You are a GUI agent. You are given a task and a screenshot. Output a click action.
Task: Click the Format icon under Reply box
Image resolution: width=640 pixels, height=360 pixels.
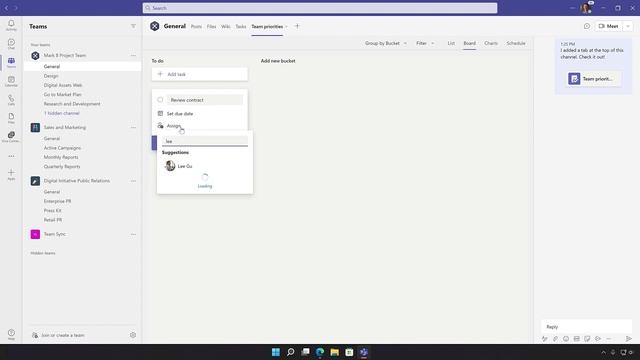pos(544,339)
